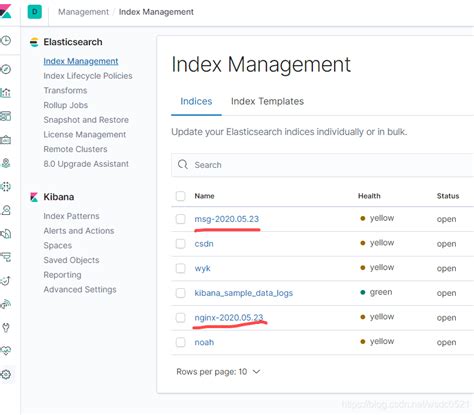This screenshot has height=415, width=474.
Task: Tick the msg-2020.05.23 index checkbox
Action: [x=181, y=219]
